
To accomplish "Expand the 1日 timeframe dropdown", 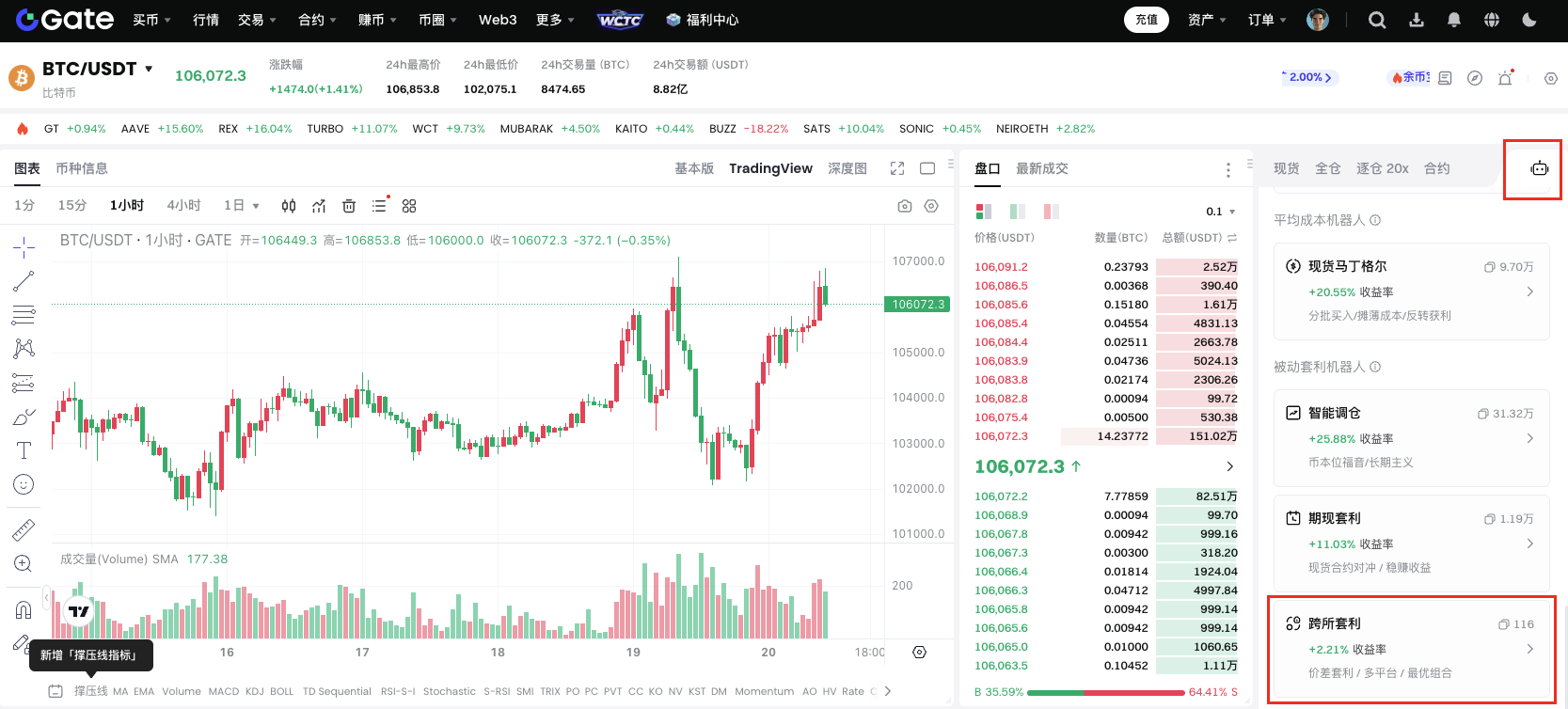I will (x=242, y=205).
